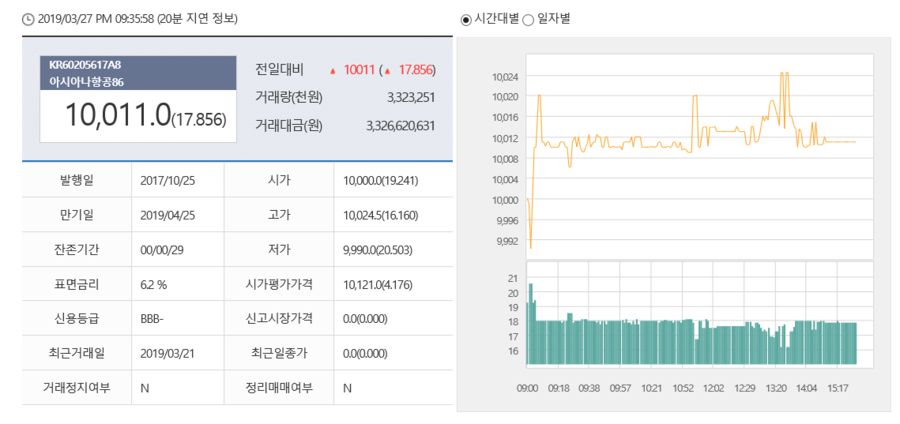Click the 10:52 time axis label
The image size is (900, 424).
tap(682, 388)
